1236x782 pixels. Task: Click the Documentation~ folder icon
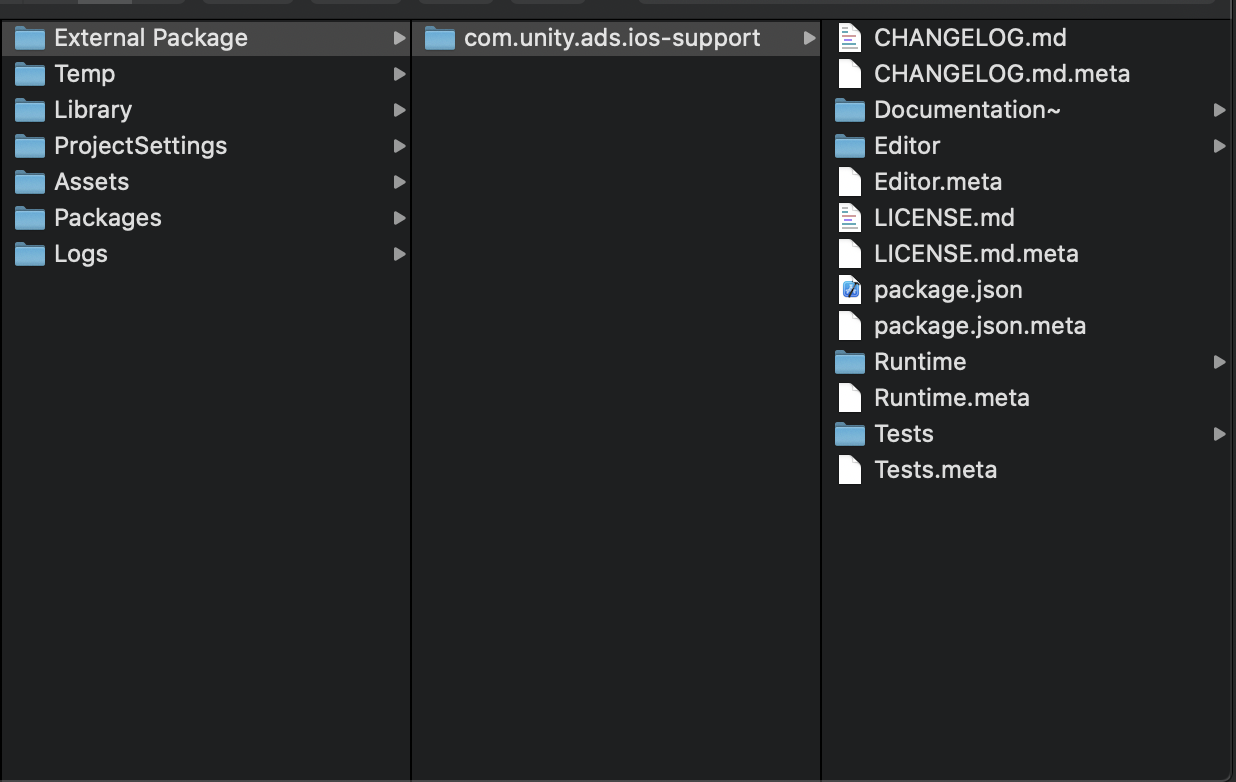click(850, 110)
